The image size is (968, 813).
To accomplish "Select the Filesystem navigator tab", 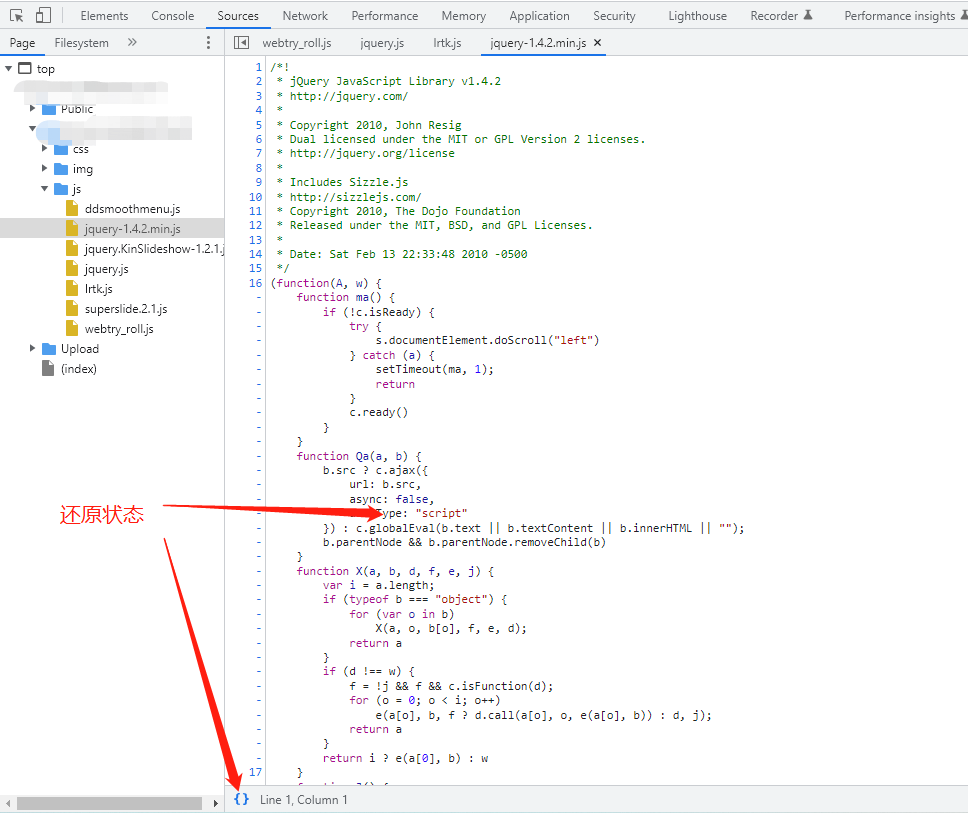I will tap(82, 43).
